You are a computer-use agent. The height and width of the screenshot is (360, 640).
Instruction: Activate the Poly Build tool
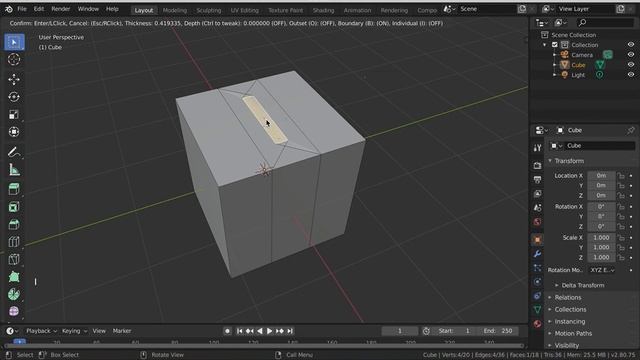(14, 277)
